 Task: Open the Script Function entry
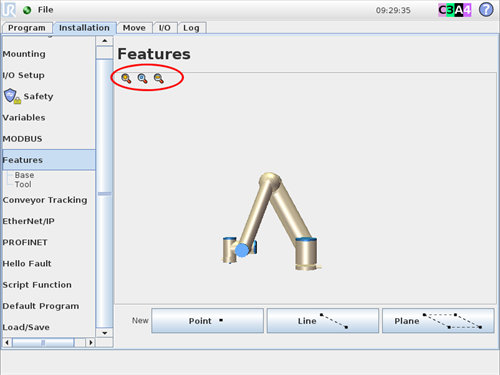(x=37, y=285)
